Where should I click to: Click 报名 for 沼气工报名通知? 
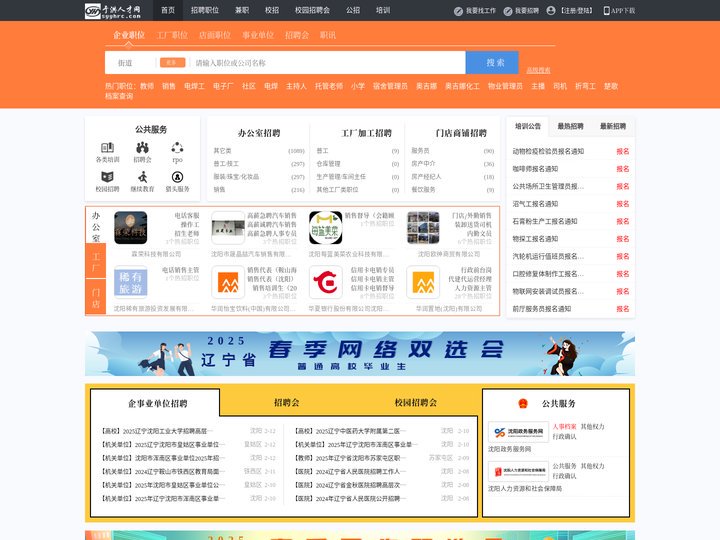[623, 203]
